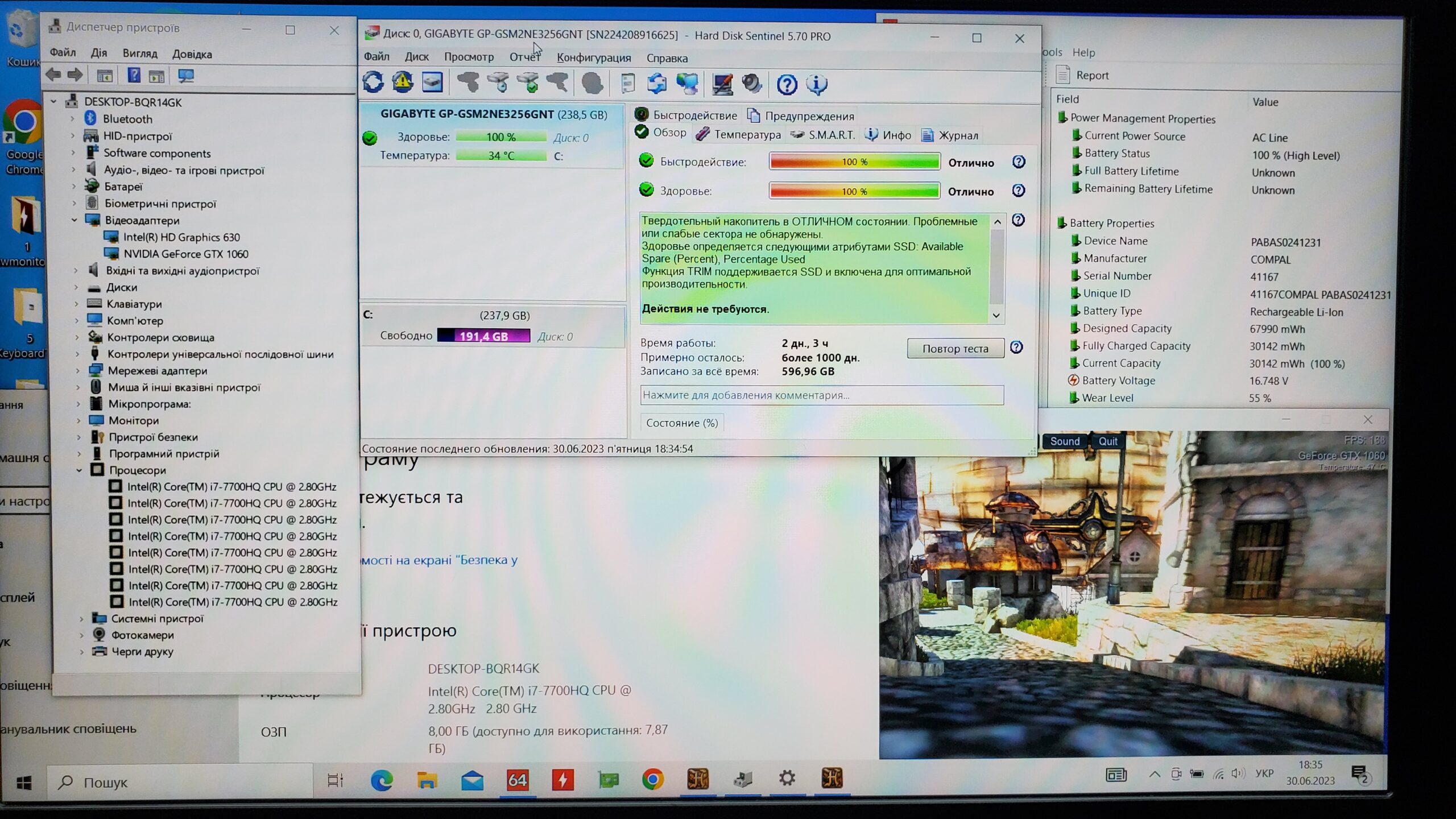The width and height of the screenshot is (1456, 819).
Task: Click the blue question mark help icon
Action: (787, 85)
